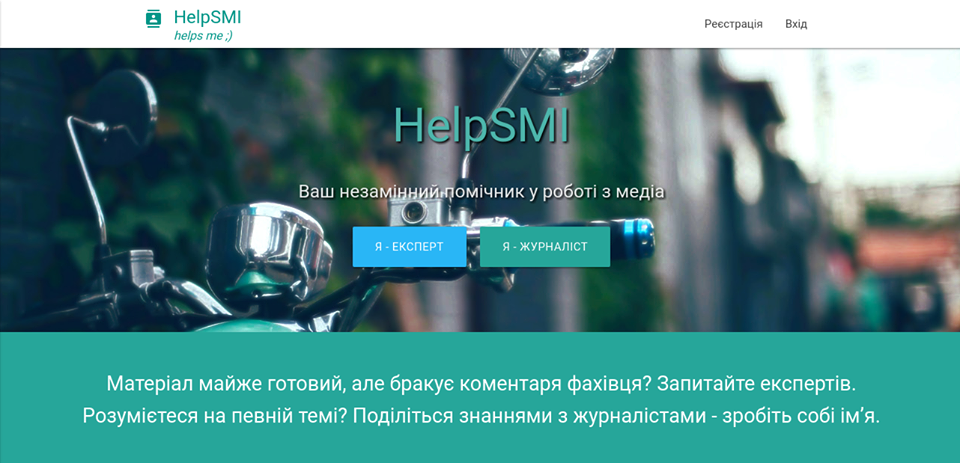The image size is (960, 463).
Task: Click the 'helps me ;)' tagline
Action: 203,36
